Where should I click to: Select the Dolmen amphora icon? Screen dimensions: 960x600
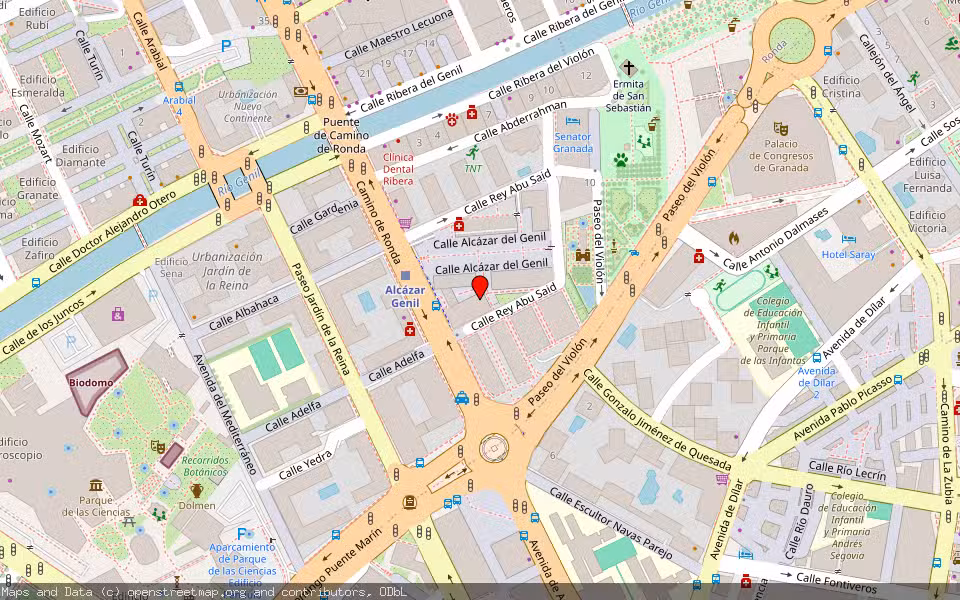[197, 490]
